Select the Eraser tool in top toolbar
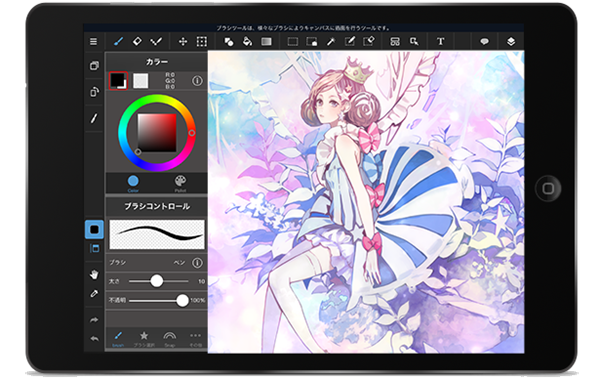 137,41
